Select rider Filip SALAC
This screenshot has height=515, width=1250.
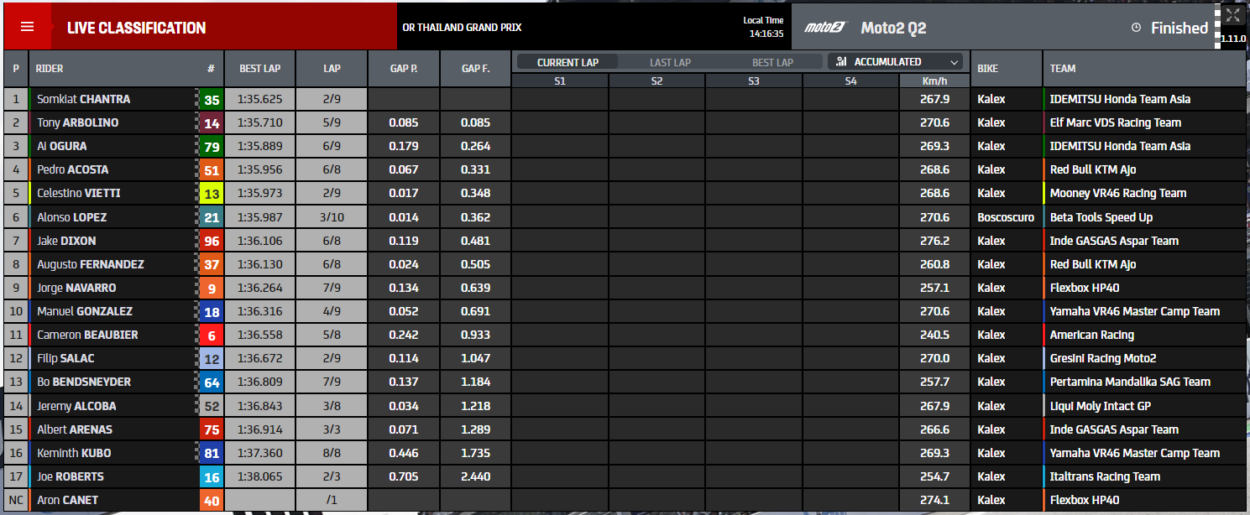tap(65, 358)
